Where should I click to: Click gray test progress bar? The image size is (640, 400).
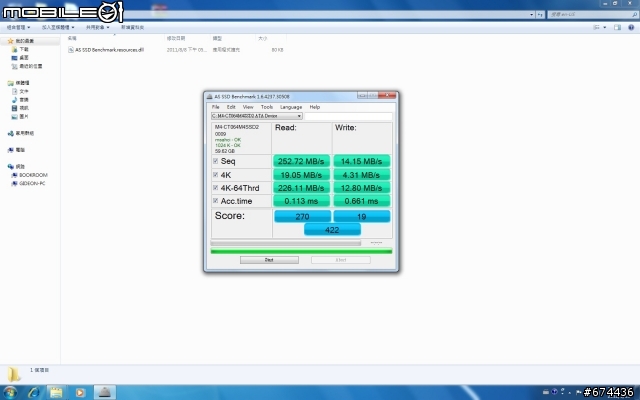point(286,243)
